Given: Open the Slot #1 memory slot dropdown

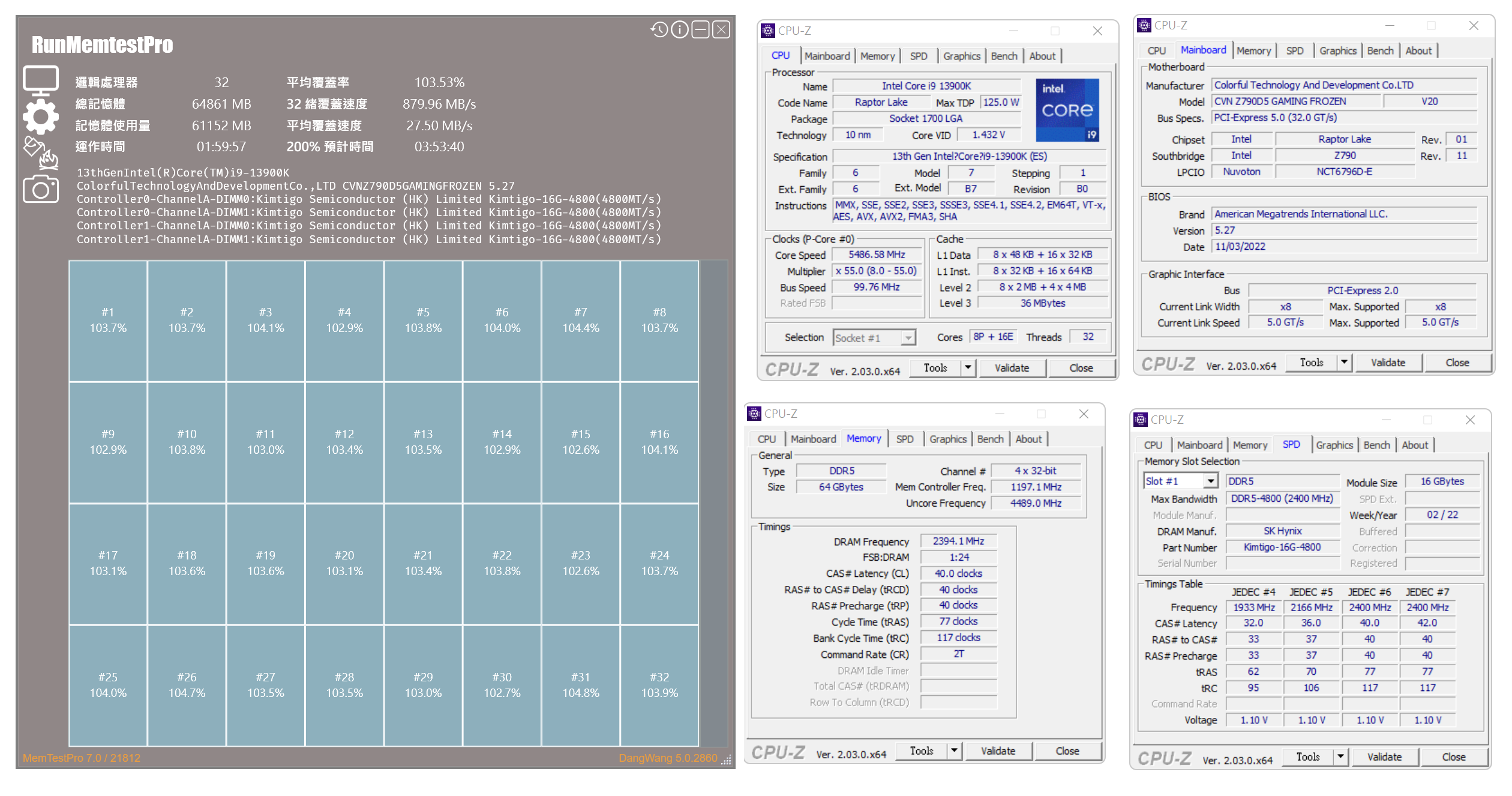Looking at the screenshot, I should pyautogui.click(x=1180, y=481).
